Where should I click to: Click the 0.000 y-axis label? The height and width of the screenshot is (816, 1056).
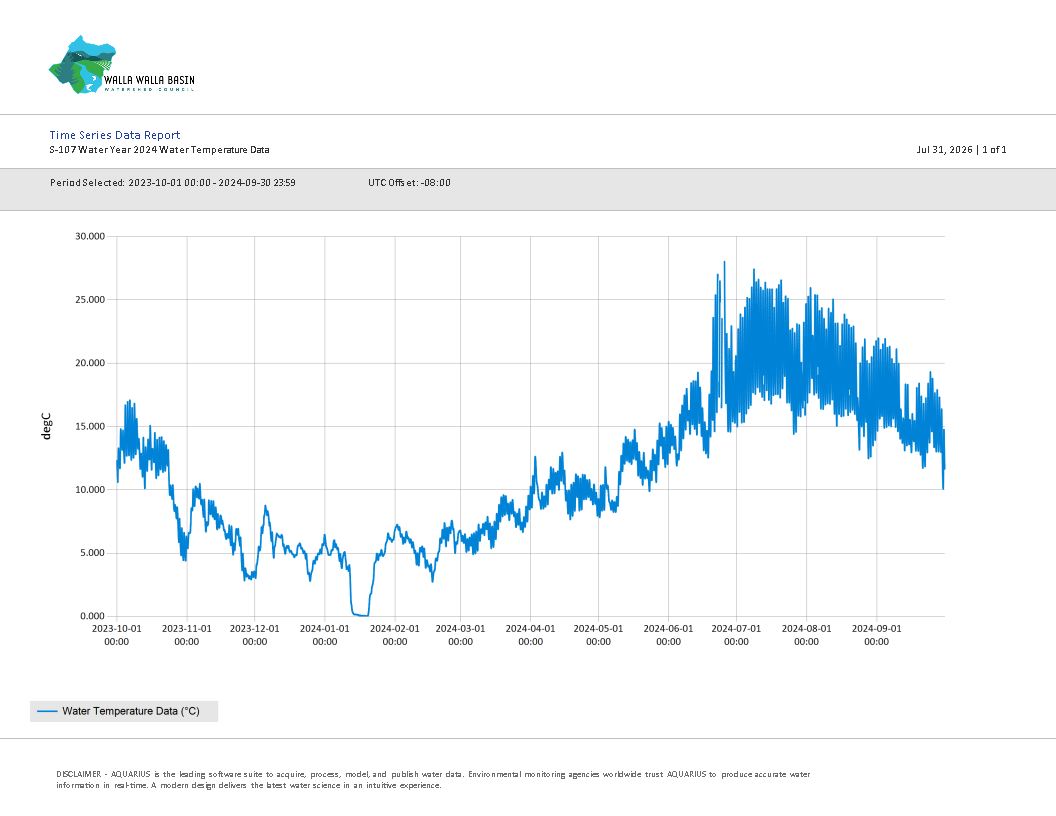tap(93, 616)
